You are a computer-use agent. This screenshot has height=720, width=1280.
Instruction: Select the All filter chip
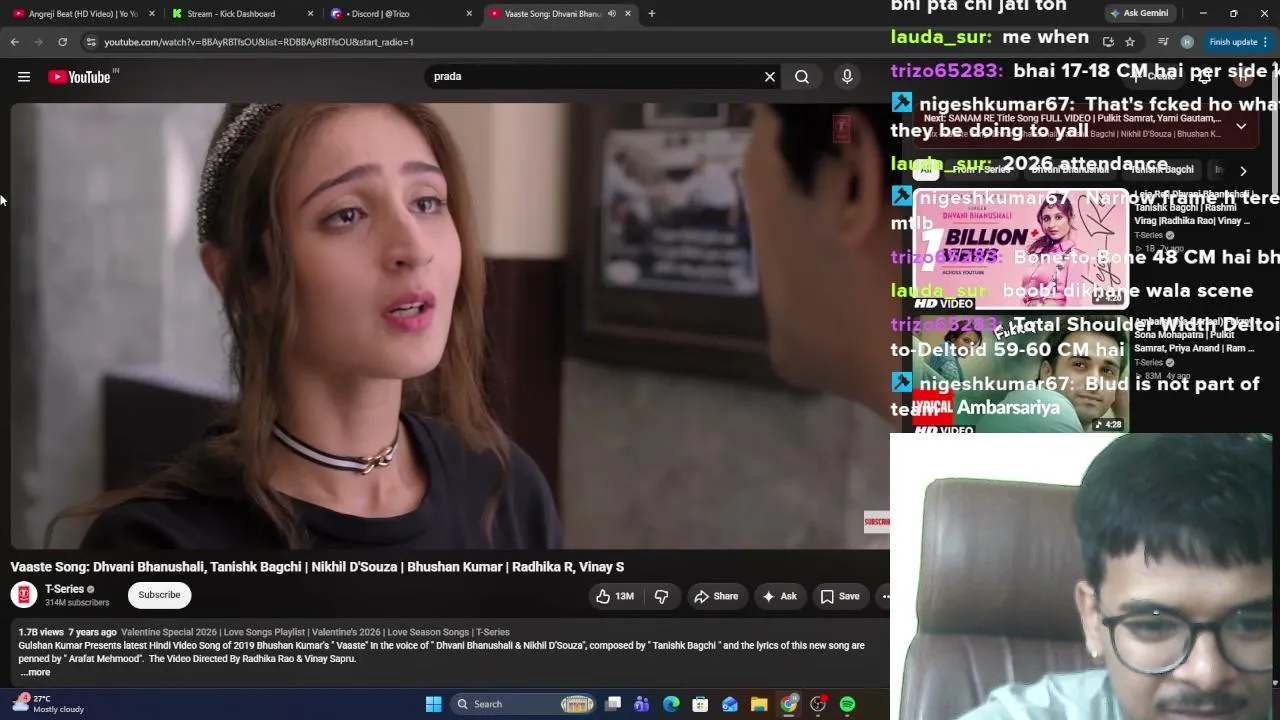926,170
